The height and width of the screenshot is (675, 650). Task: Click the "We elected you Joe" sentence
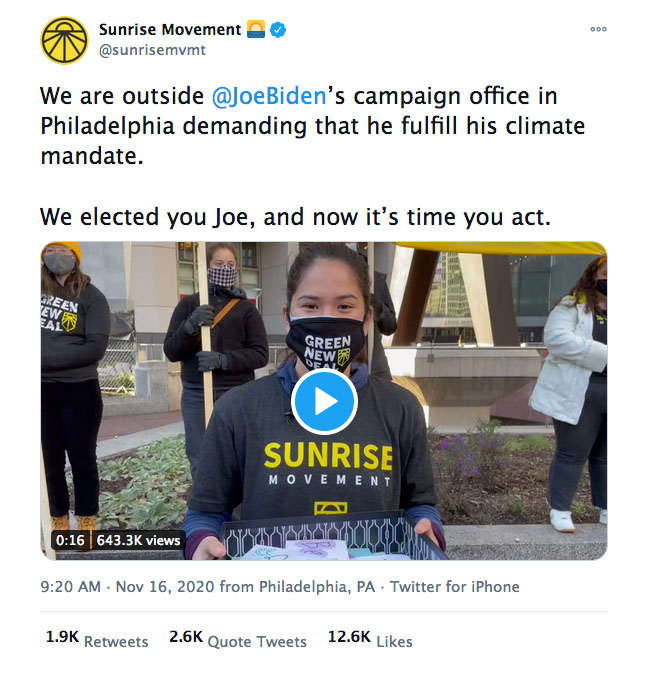(x=295, y=217)
